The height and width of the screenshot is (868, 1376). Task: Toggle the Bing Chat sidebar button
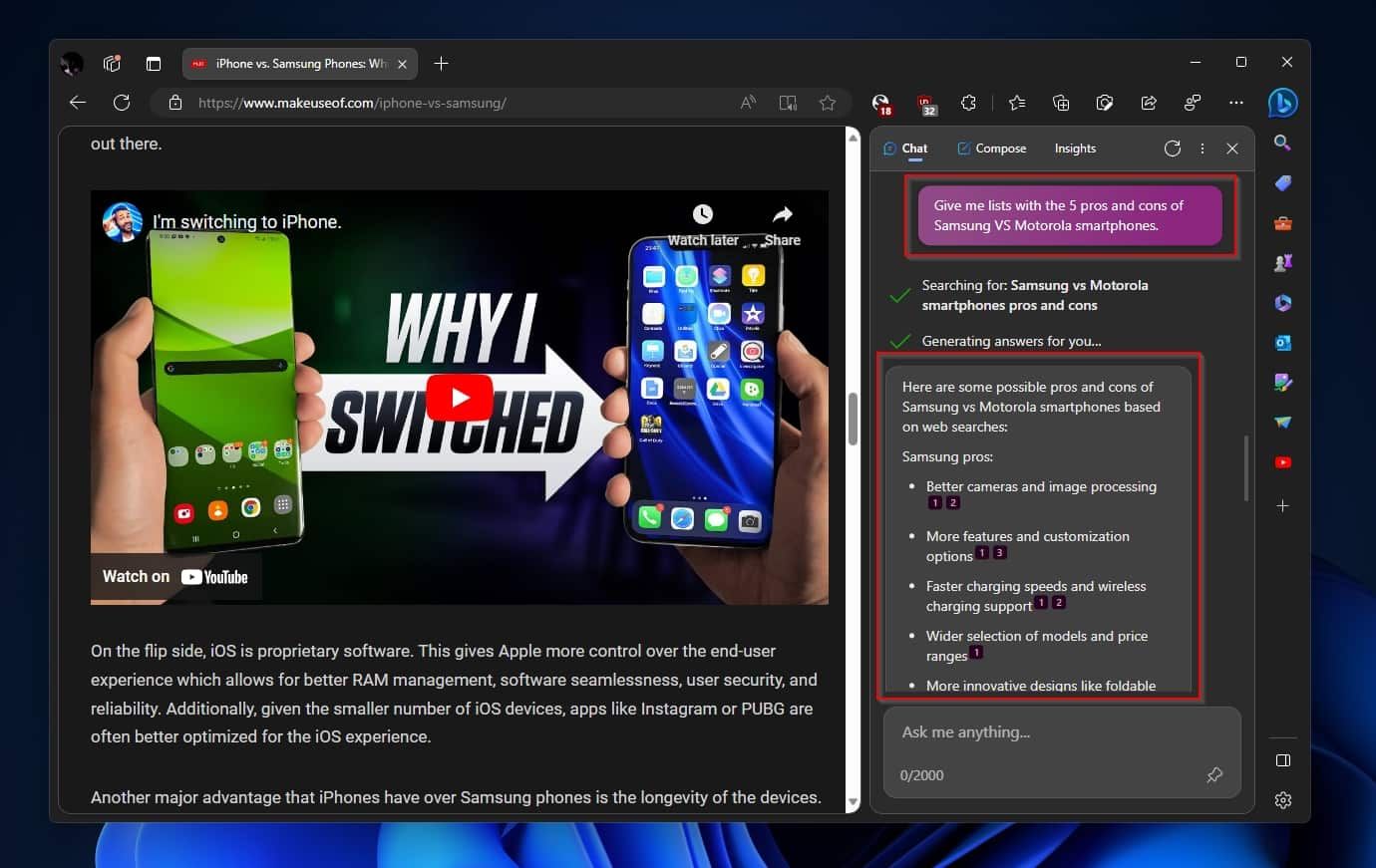coord(1282,103)
